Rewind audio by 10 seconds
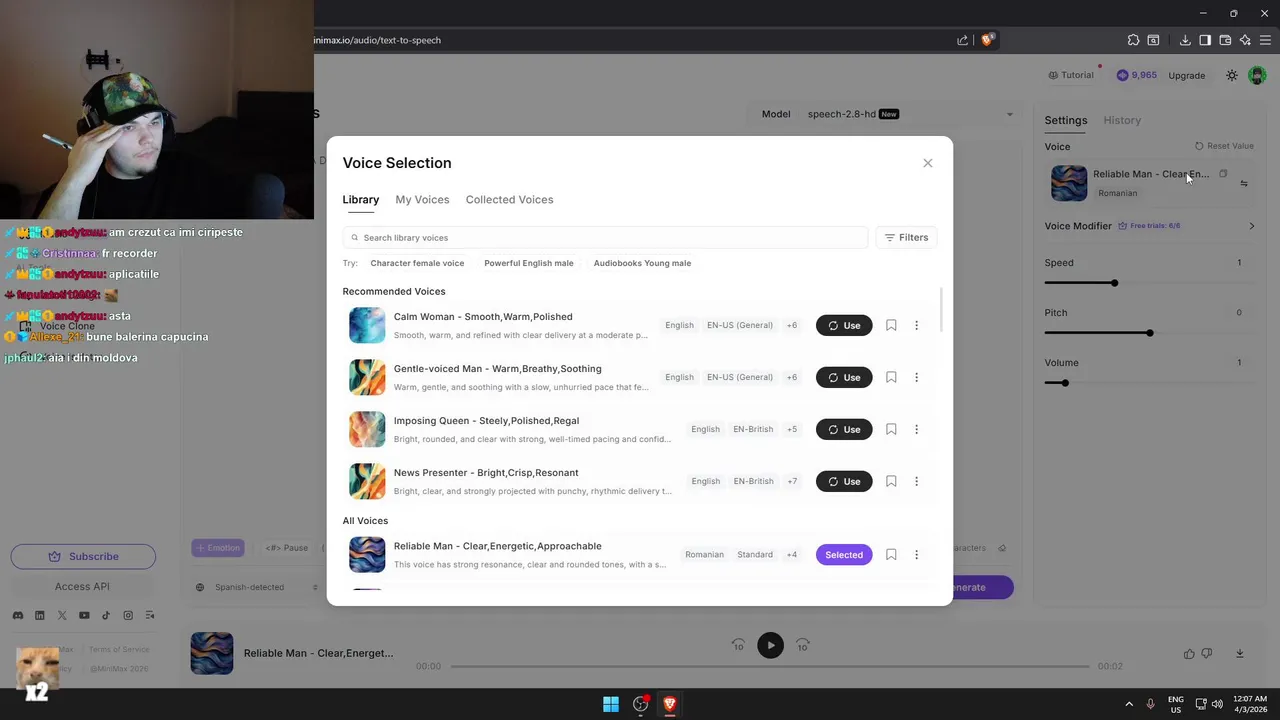The height and width of the screenshot is (720, 1280). coord(738,645)
